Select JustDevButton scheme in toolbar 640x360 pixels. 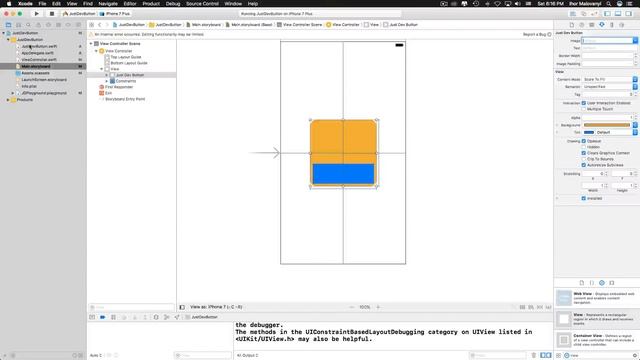pyautogui.click(x=79, y=13)
